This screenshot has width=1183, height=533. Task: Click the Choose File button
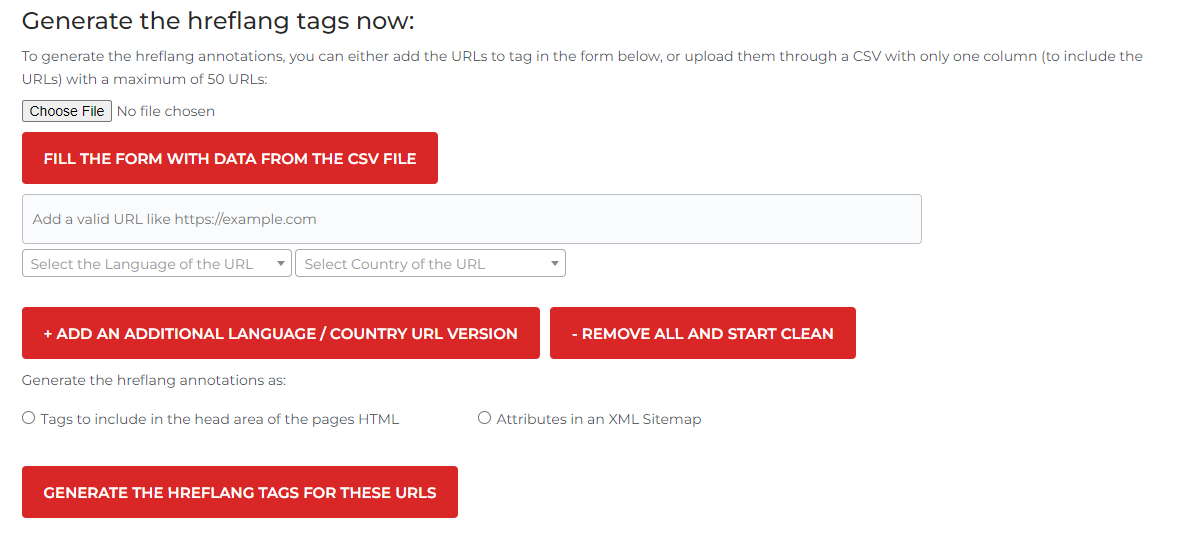point(67,111)
